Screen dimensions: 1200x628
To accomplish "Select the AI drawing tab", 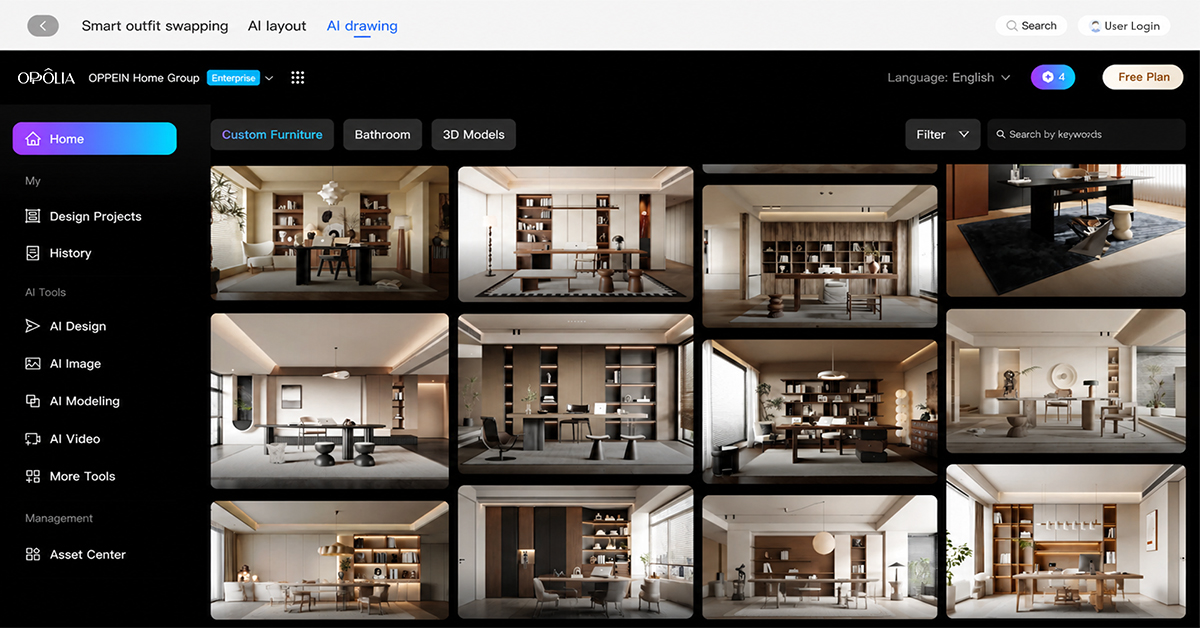I will point(362,26).
